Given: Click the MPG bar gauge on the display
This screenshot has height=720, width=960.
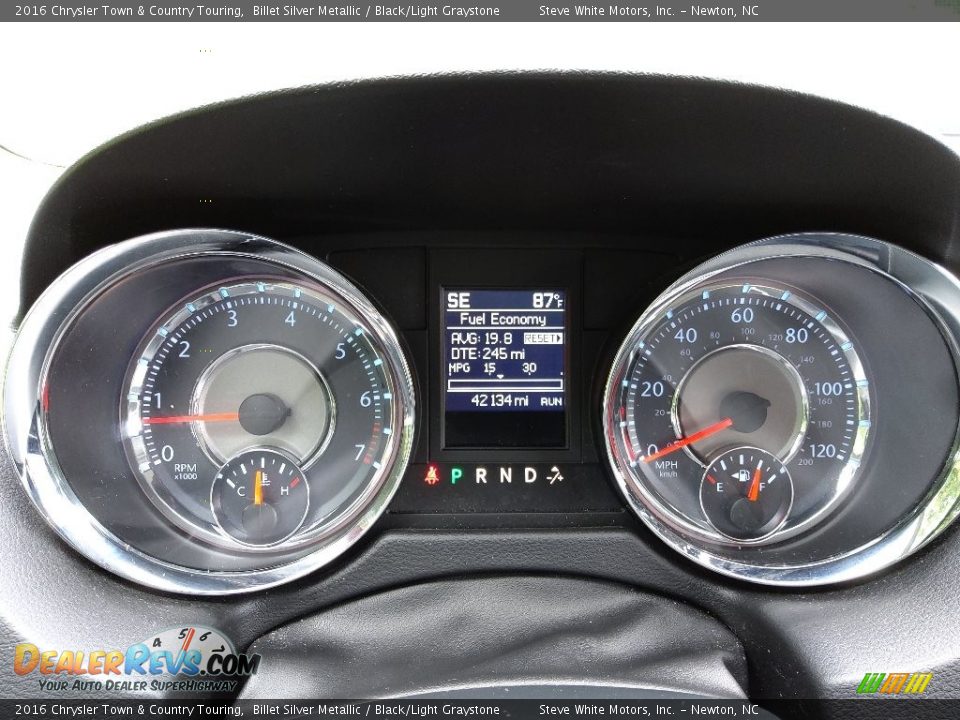Looking at the screenshot, I should (x=505, y=384).
